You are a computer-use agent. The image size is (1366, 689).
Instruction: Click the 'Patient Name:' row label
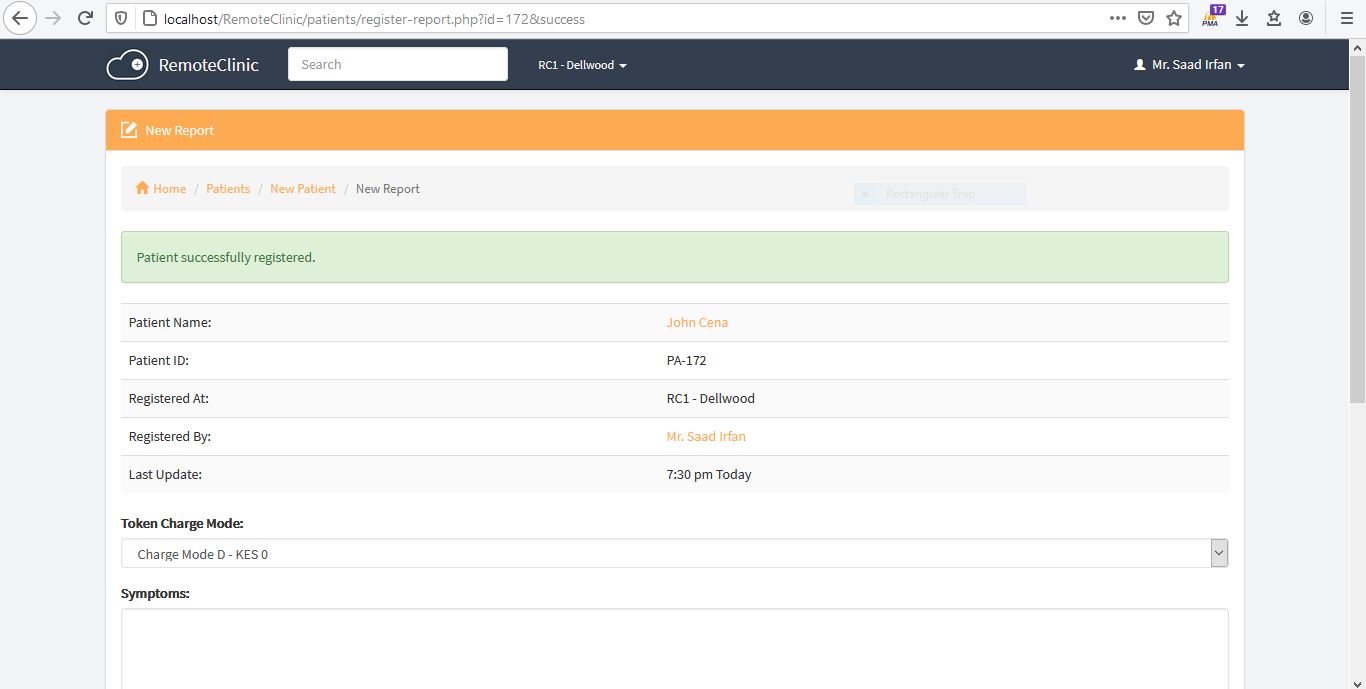click(170, 322)
